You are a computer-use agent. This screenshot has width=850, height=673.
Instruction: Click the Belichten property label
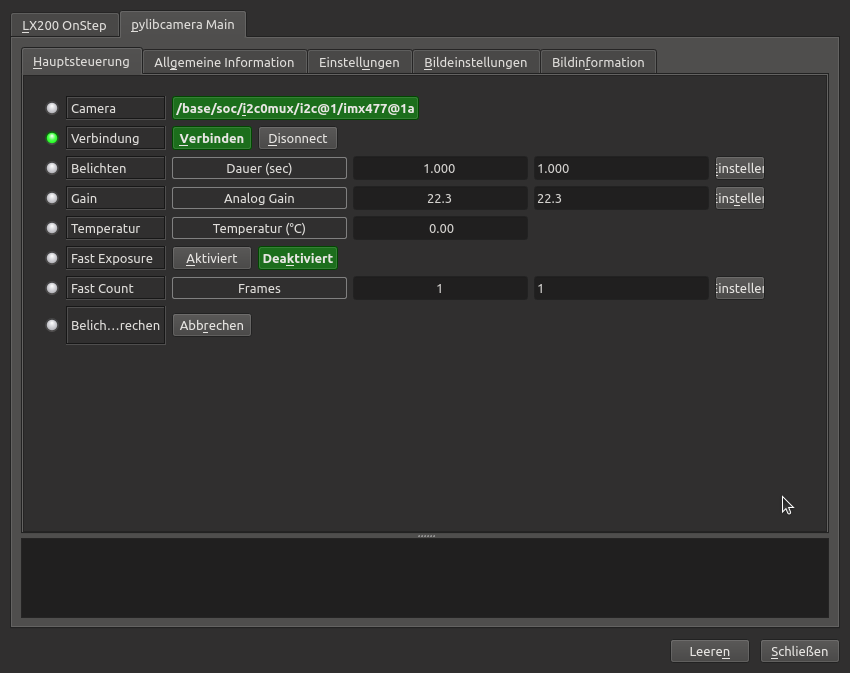(115, 169)
